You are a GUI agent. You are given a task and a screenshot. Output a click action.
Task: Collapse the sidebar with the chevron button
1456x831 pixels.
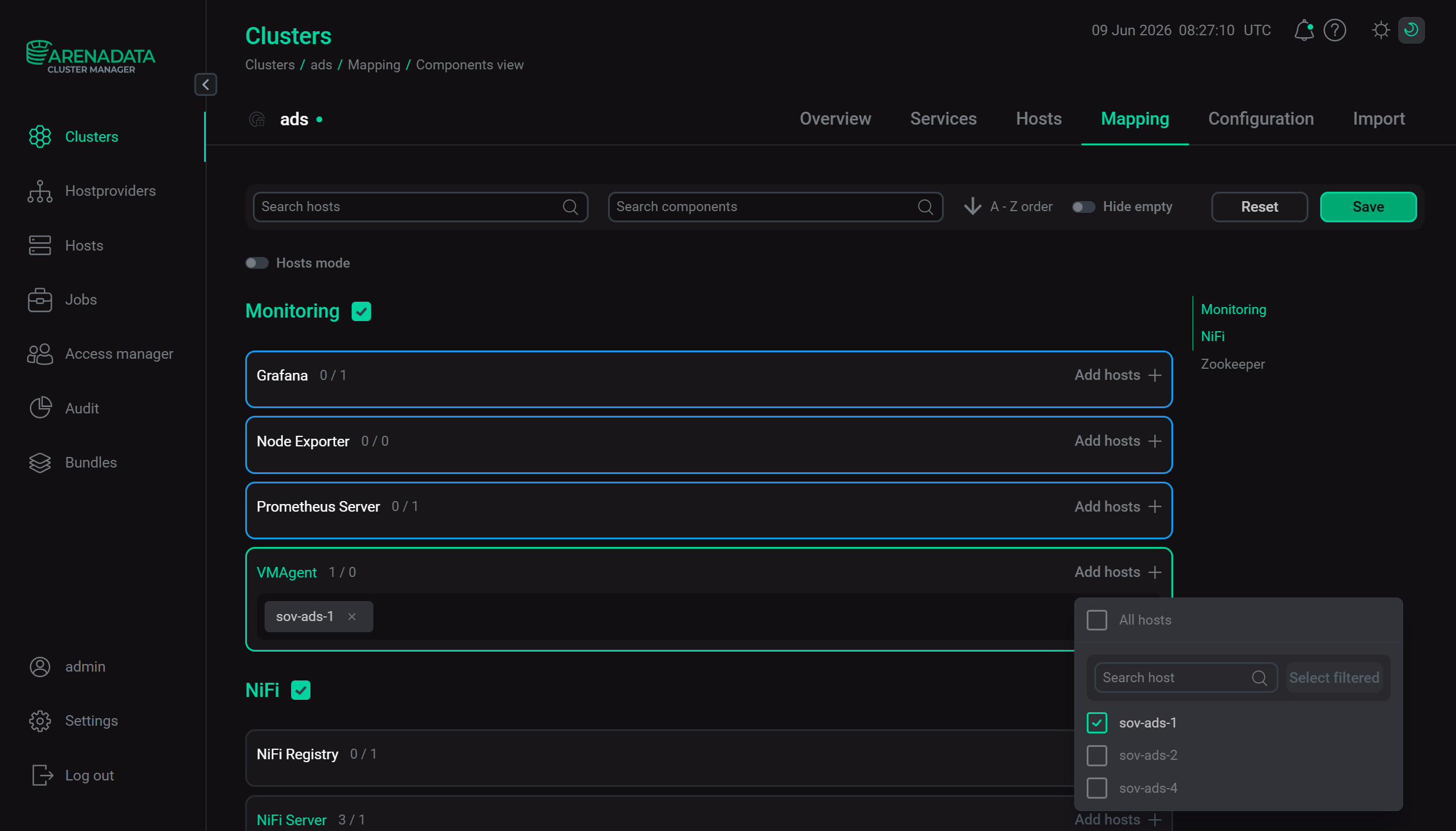tap(206, 85)
